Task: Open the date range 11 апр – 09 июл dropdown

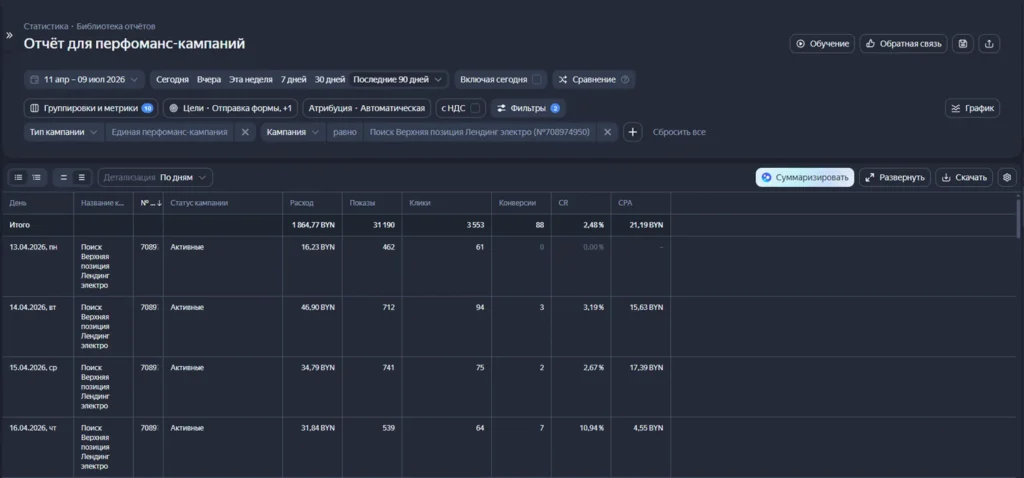Action: [84, 79]
